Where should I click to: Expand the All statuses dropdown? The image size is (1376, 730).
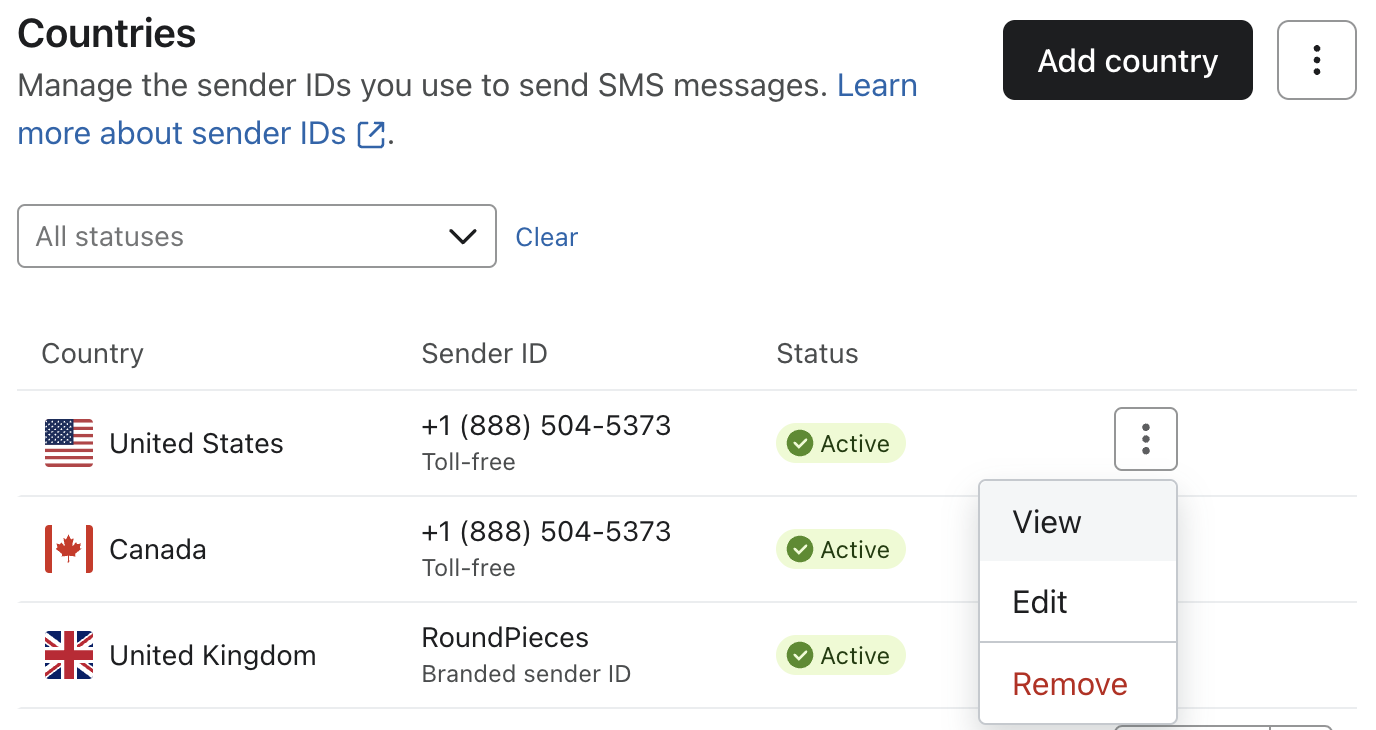point(256,236)
